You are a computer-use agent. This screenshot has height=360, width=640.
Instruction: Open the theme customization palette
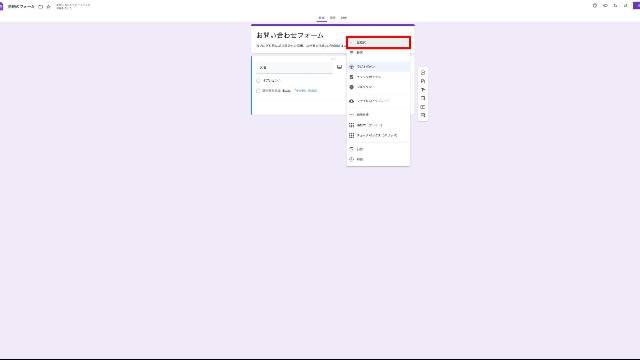[595, 6]
